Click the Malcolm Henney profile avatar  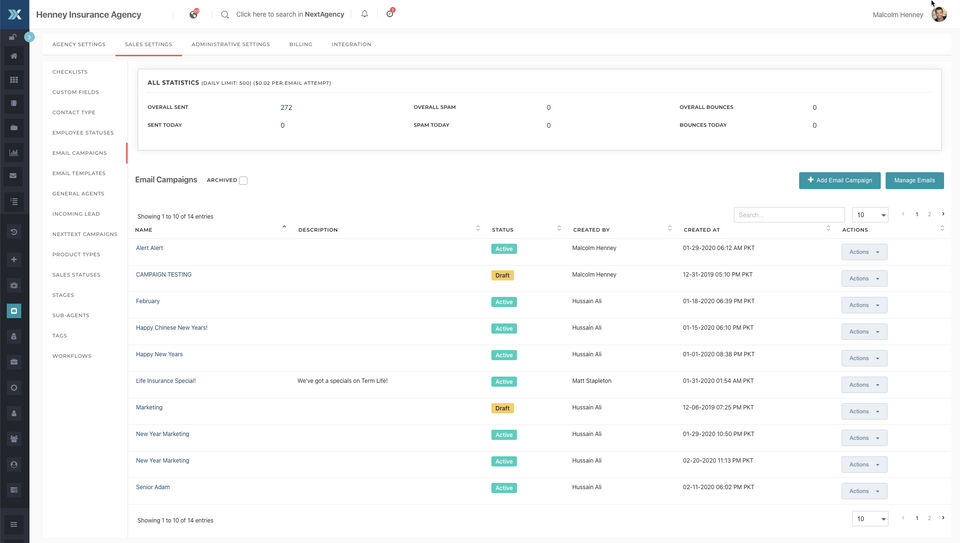[x=939, y=14]
